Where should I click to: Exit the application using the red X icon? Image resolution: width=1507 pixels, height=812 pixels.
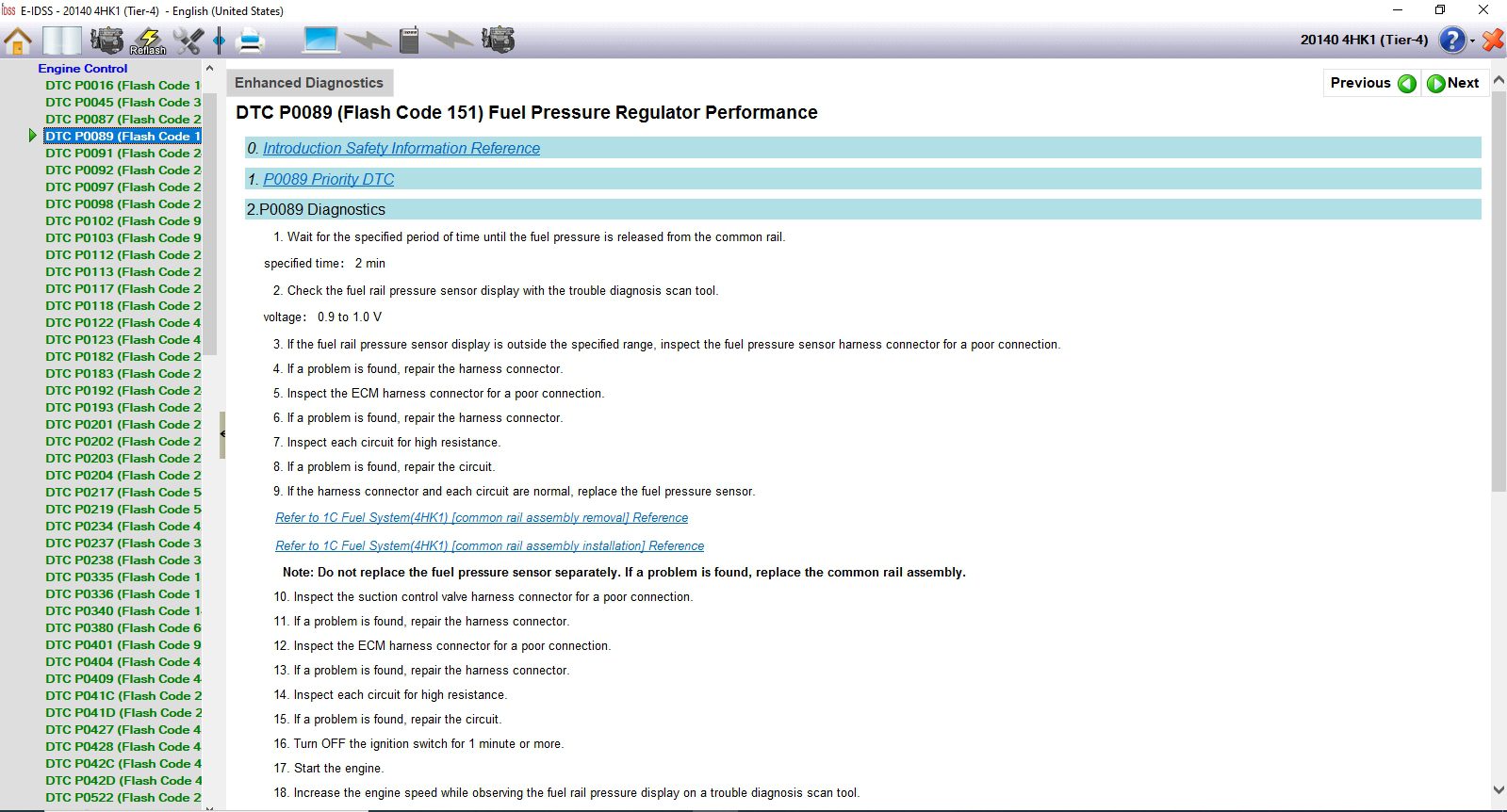1493,41
